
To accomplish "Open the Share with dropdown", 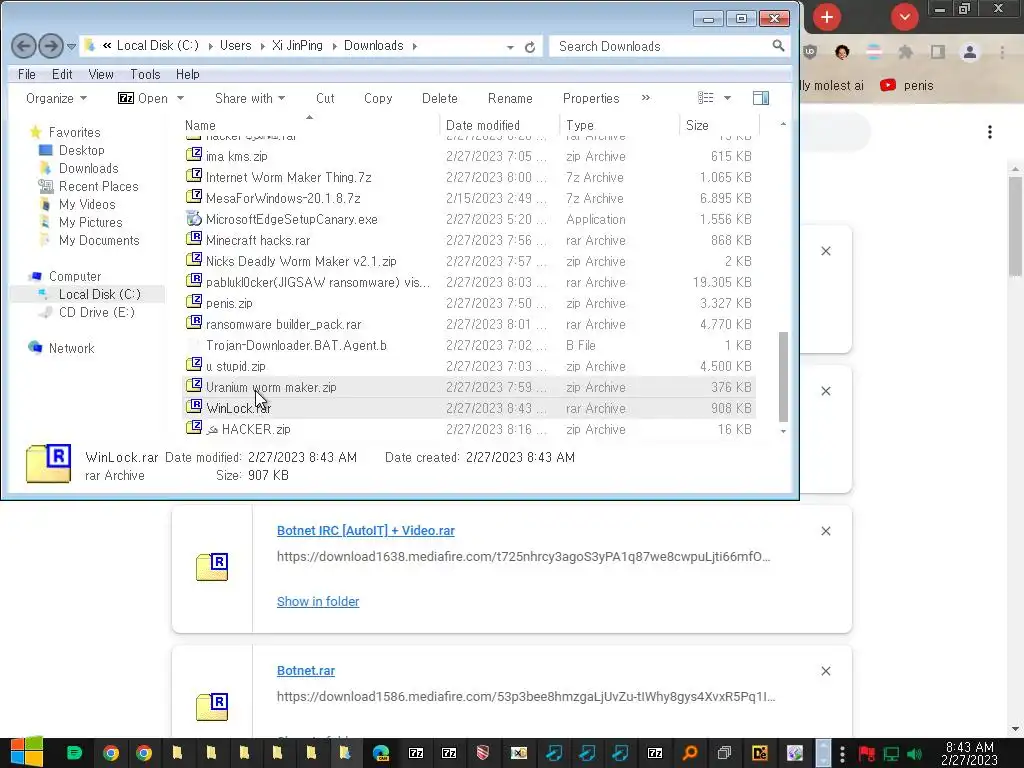I will coord(250,99).
